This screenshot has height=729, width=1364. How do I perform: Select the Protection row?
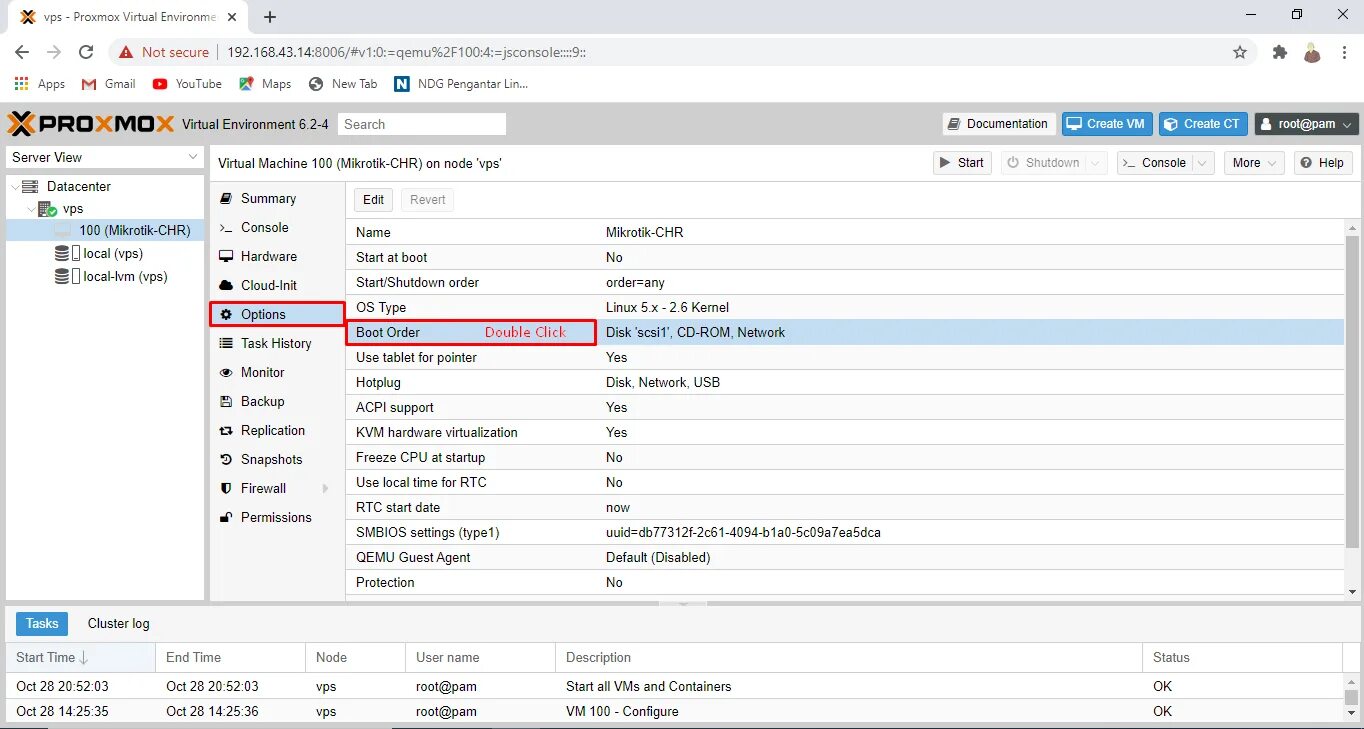(x=845, y=582)
